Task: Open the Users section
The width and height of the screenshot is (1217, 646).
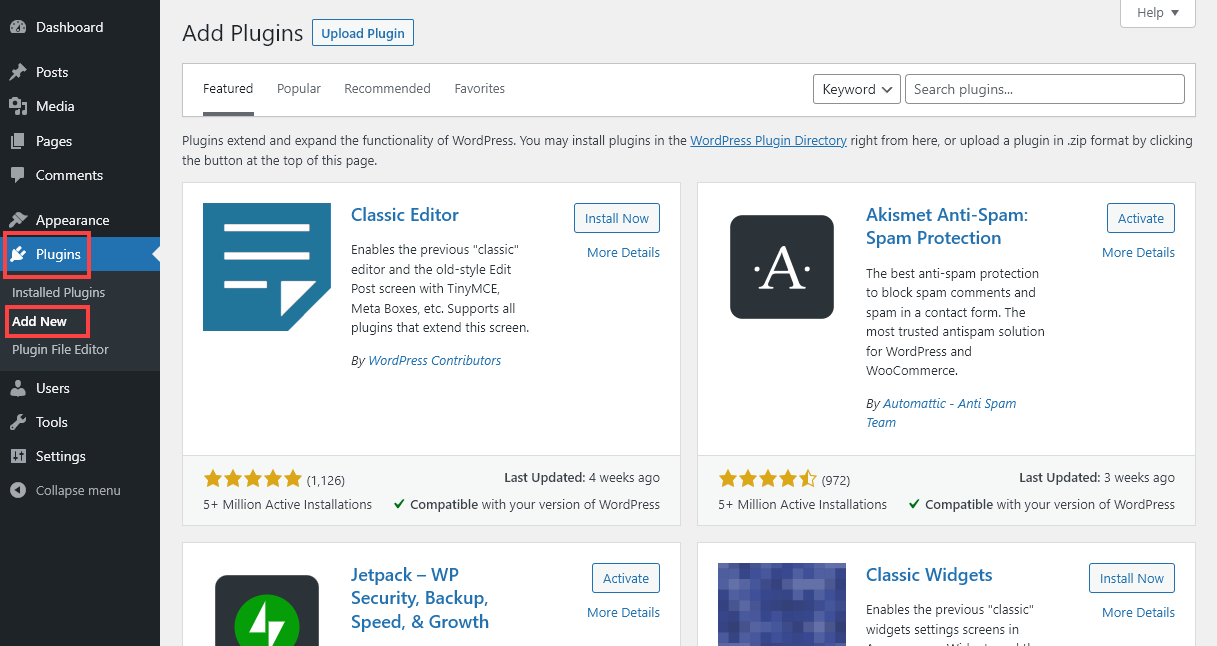Action: pyautogui.click(x=48, y=388)
